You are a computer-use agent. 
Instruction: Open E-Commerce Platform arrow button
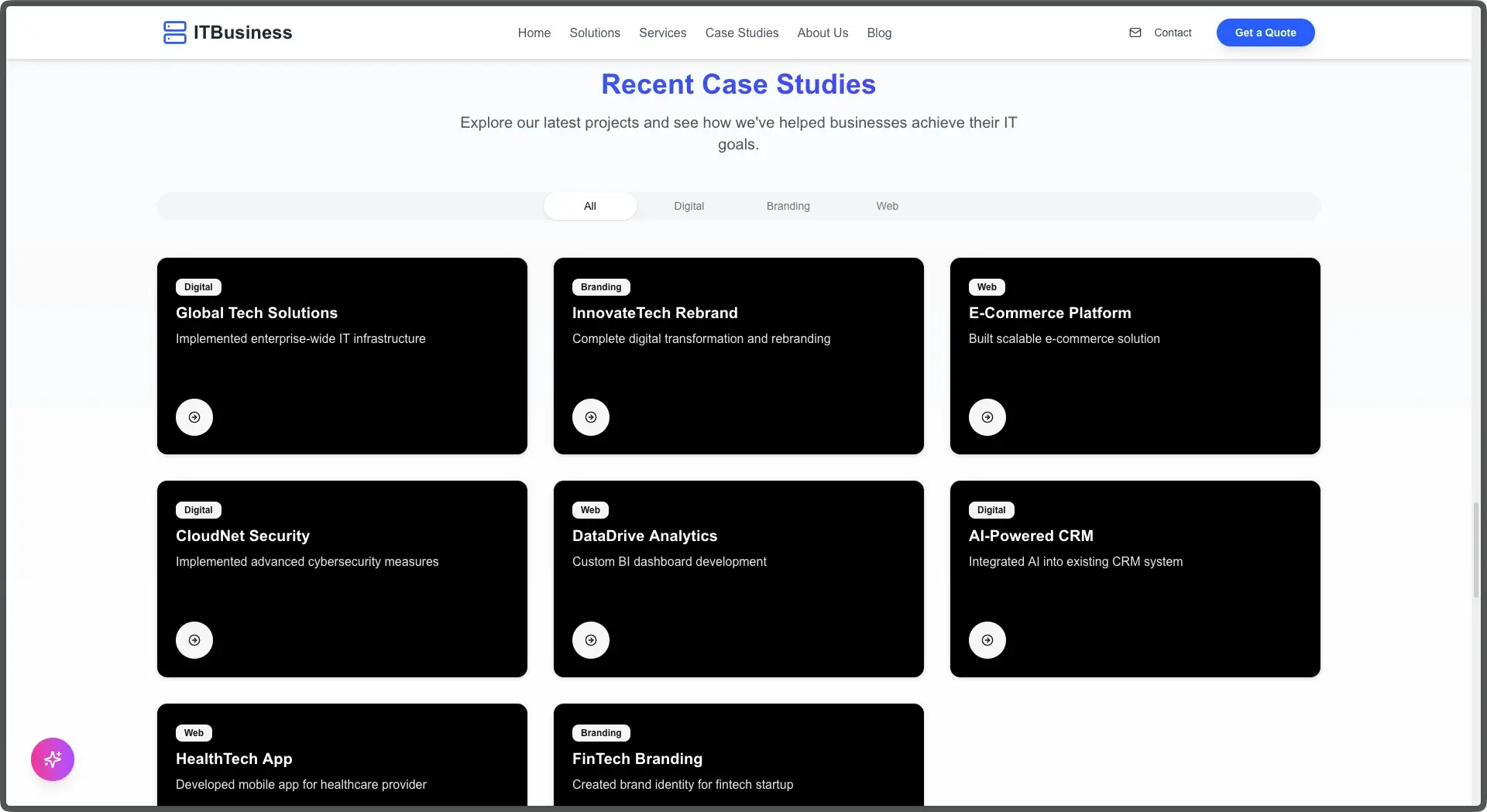987,417
